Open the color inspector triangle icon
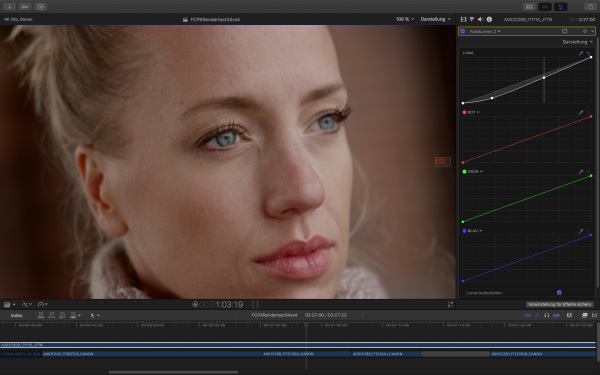The width and height of the screenshot is (600, 375). pyautogui.click(x=472, y=19)
